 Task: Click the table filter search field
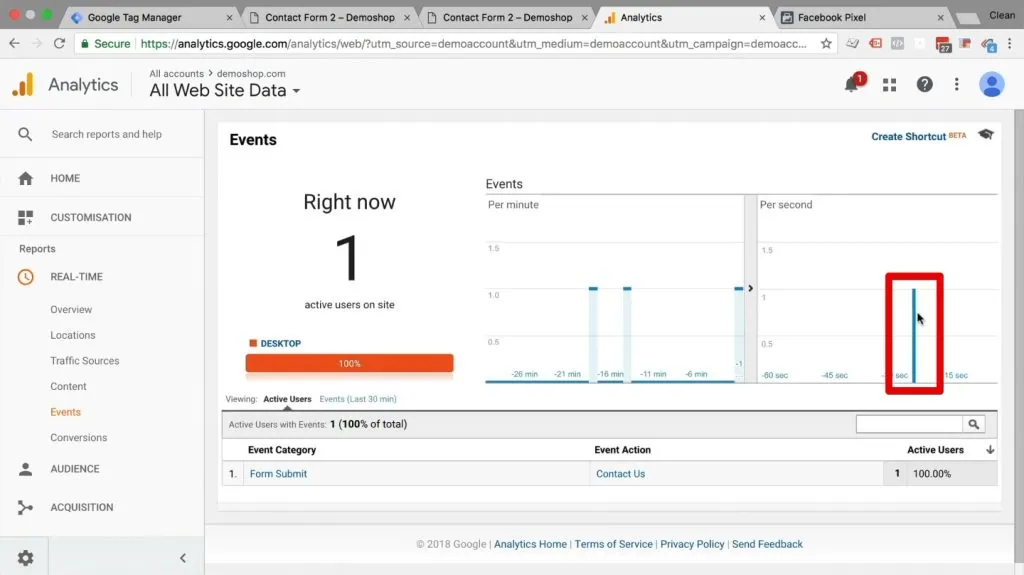point(909,424)
